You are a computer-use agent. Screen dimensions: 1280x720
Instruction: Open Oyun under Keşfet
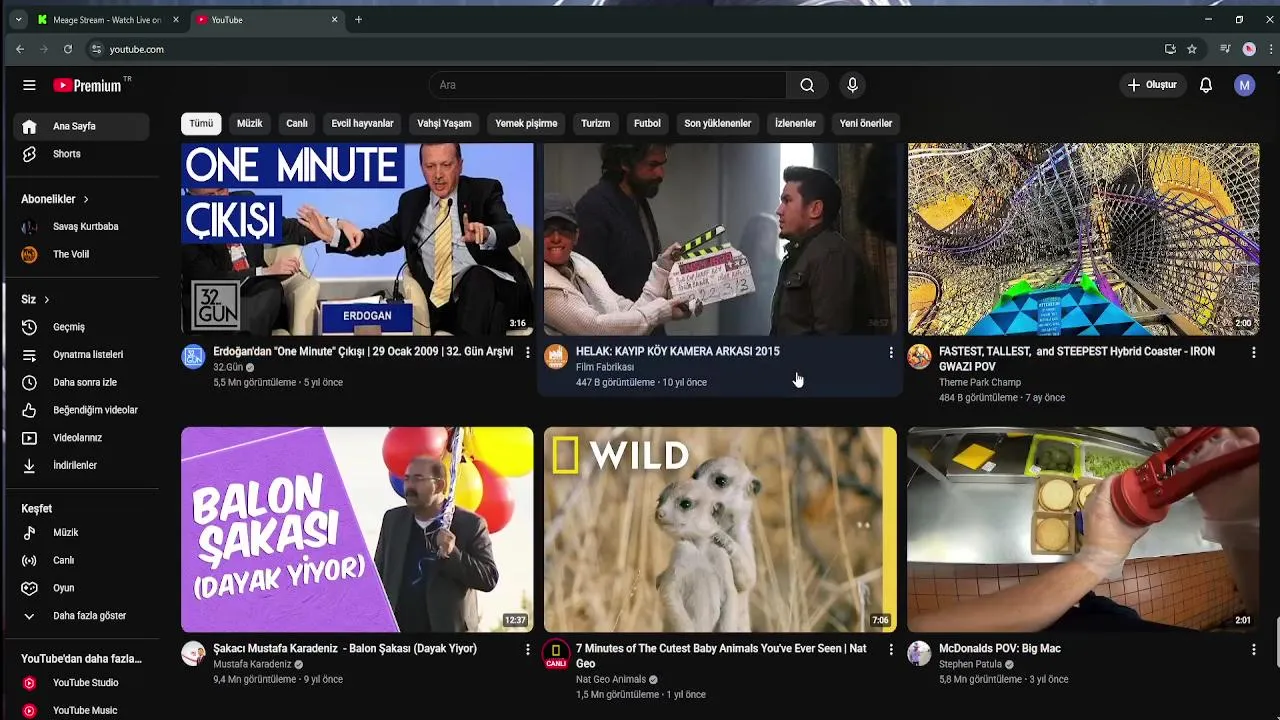(81, 588)
